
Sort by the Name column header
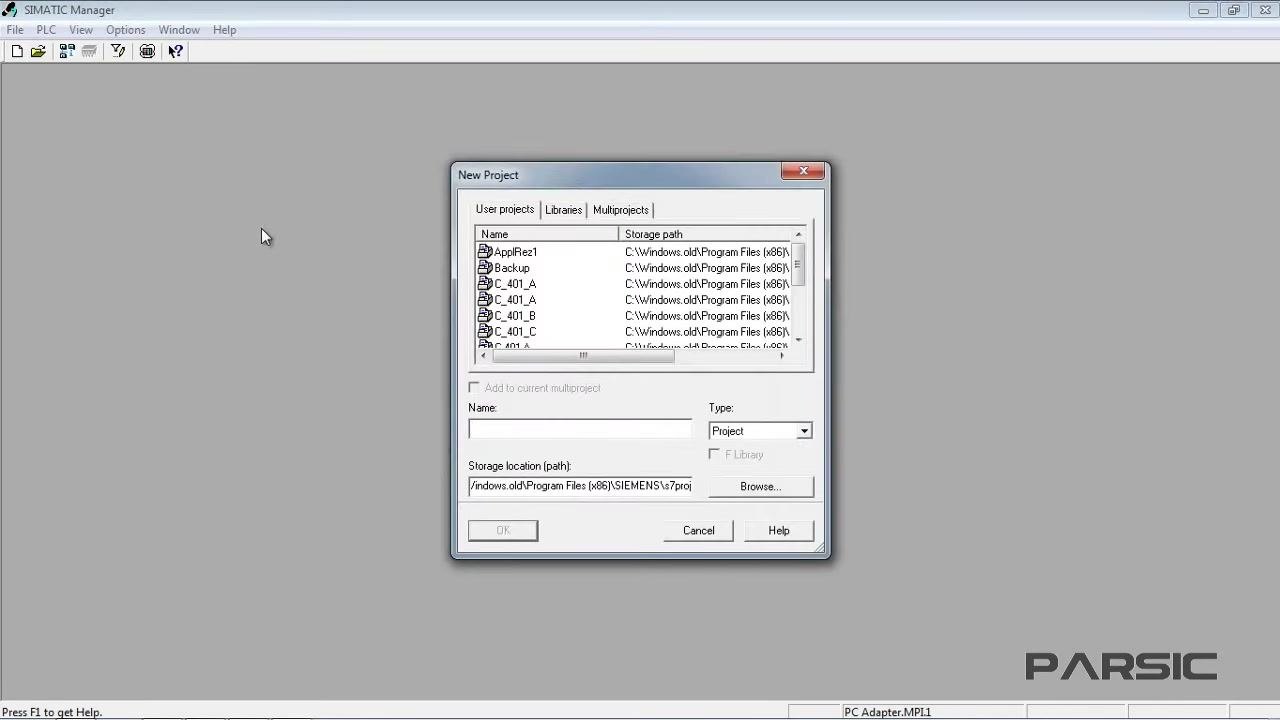[547, 234]
